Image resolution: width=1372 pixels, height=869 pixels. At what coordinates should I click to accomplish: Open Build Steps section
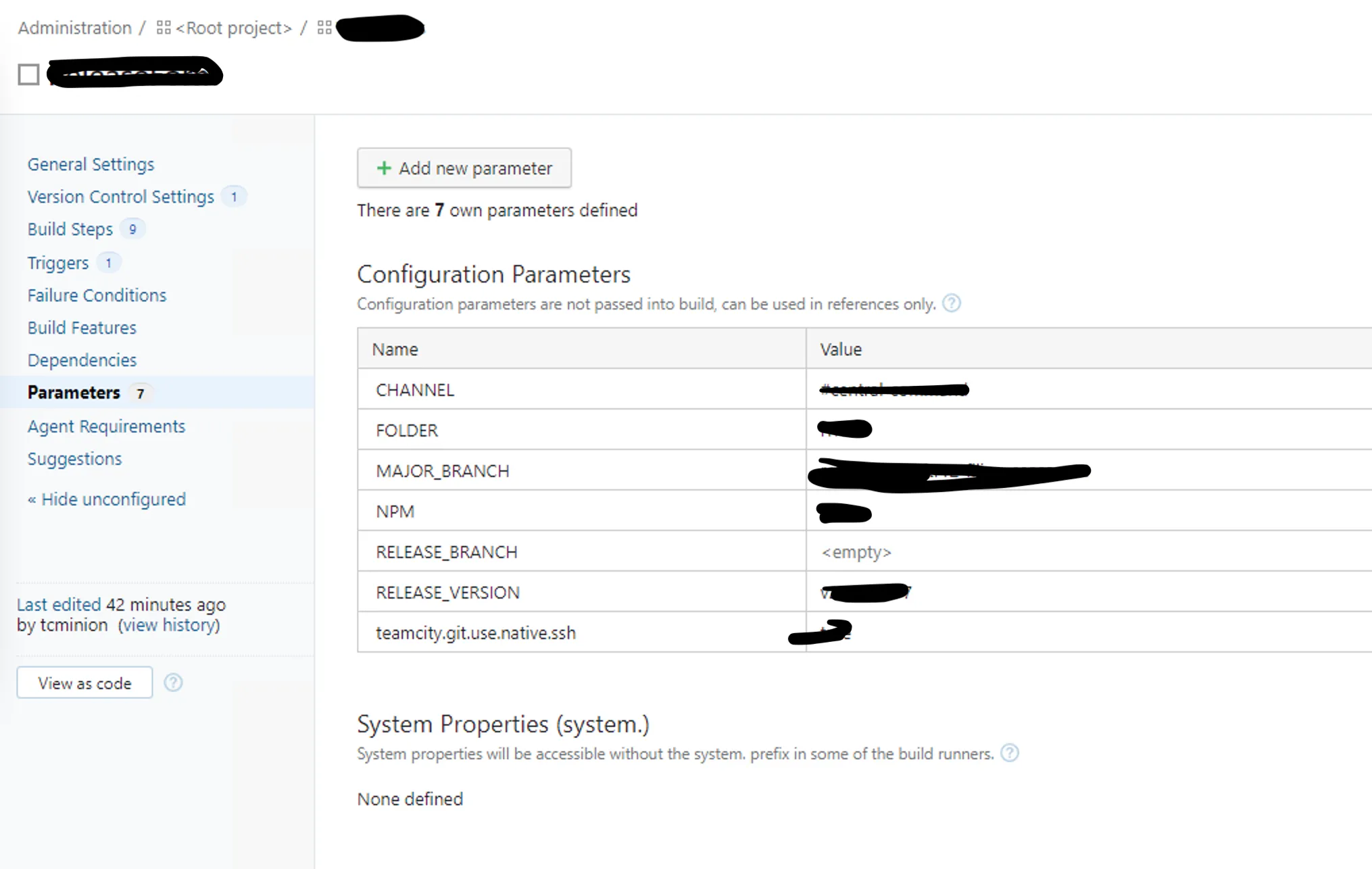pos(70,229)
